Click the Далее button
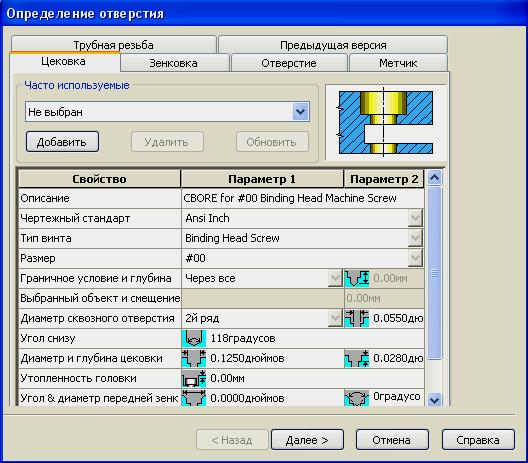528x463 pixels. pyautogui.click(x=307, y=440)
